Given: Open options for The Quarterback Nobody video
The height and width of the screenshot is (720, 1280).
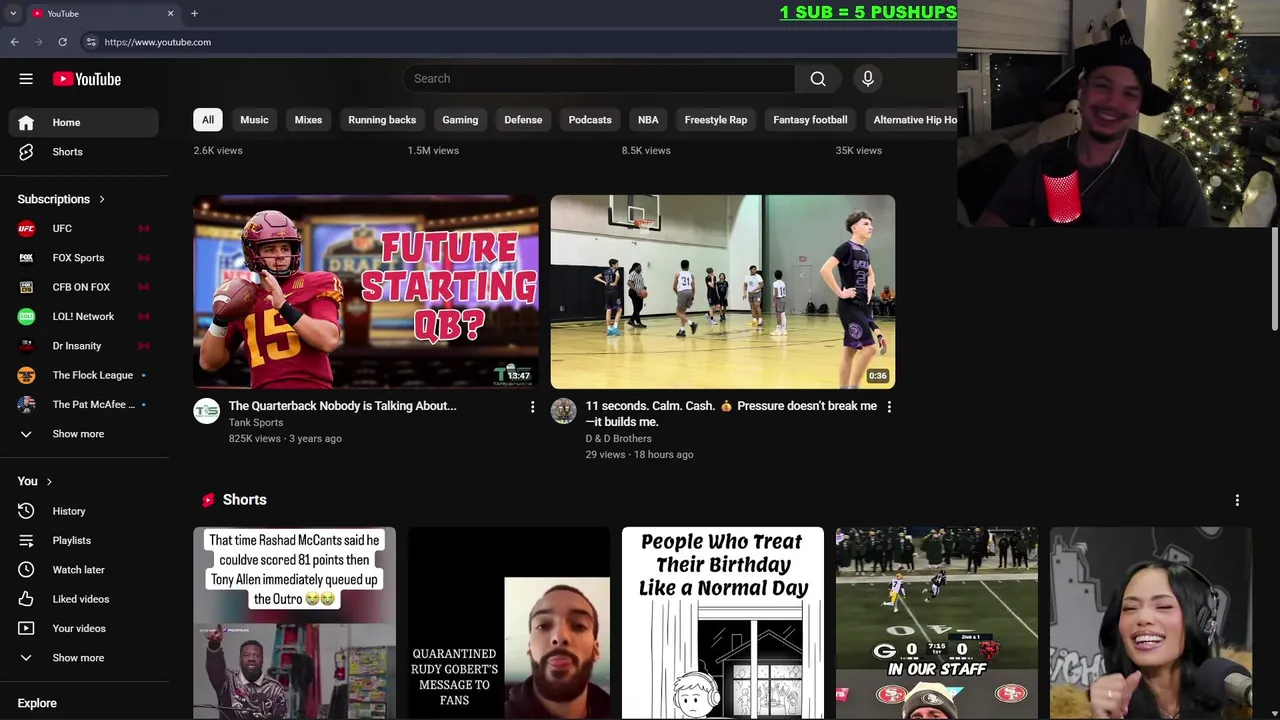Looking at the screenshot, I should tap(532, 407).
